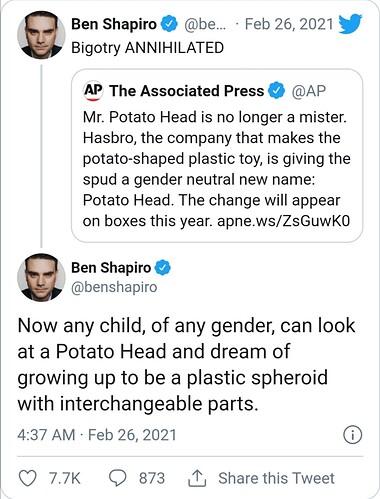Open the lower Ben Shapiro profile photo
This screenshot has width=380, height=499.
coord(41,277)
